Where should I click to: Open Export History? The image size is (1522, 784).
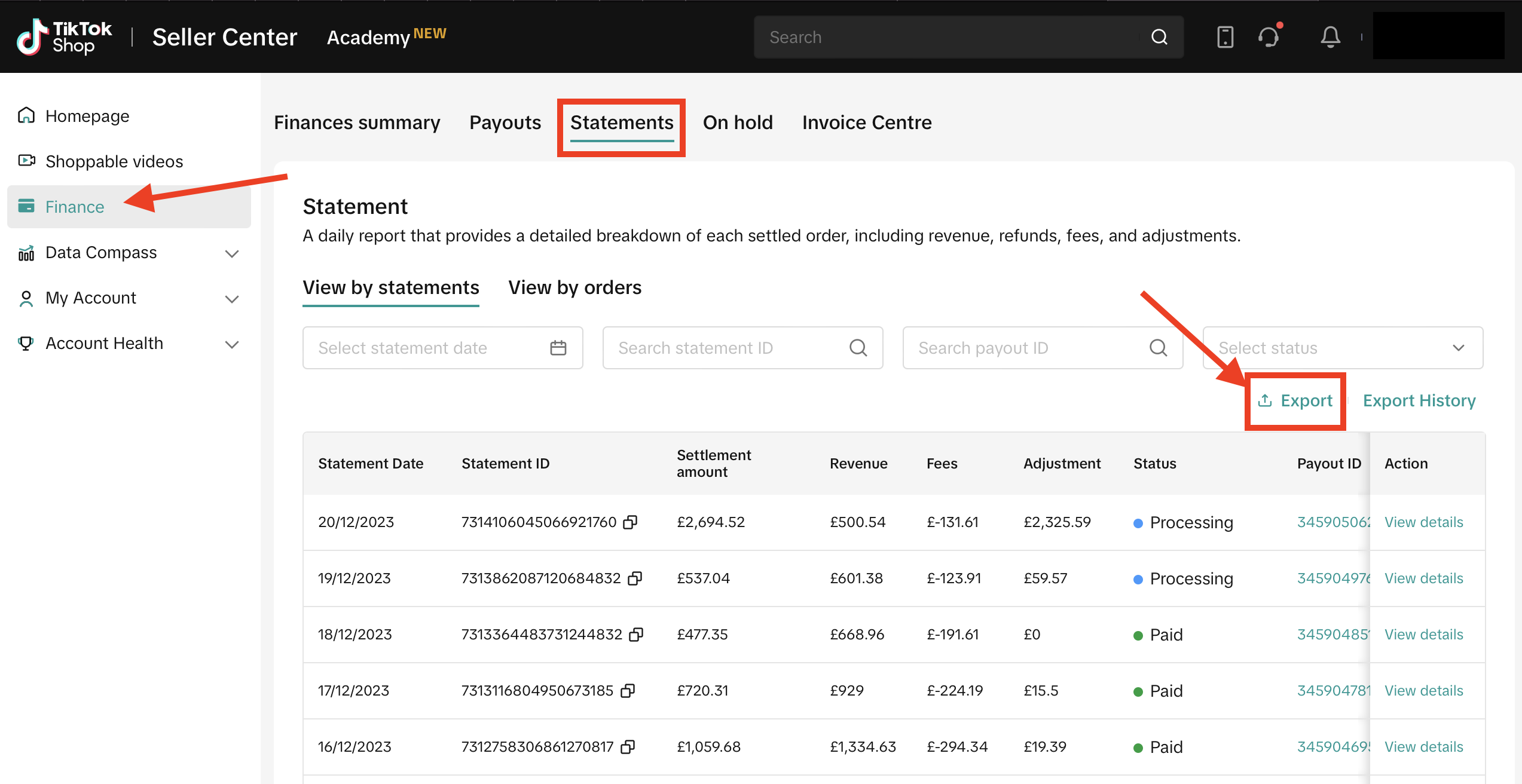click(1419, 400)
